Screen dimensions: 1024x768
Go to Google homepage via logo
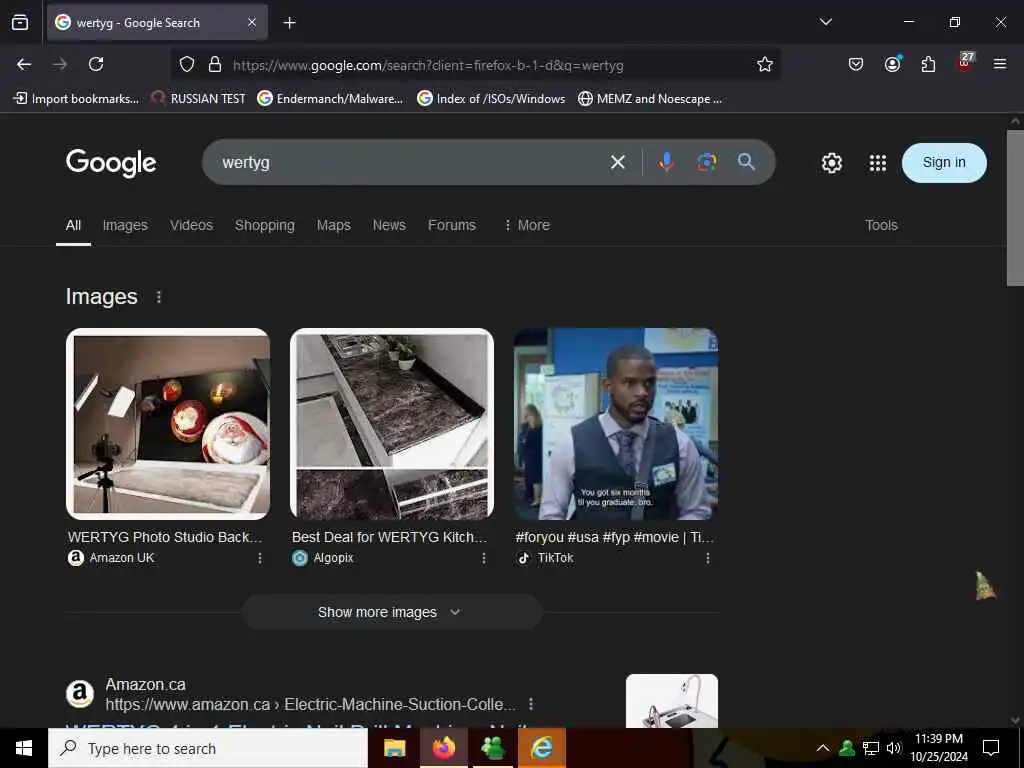tap(111, 163)
